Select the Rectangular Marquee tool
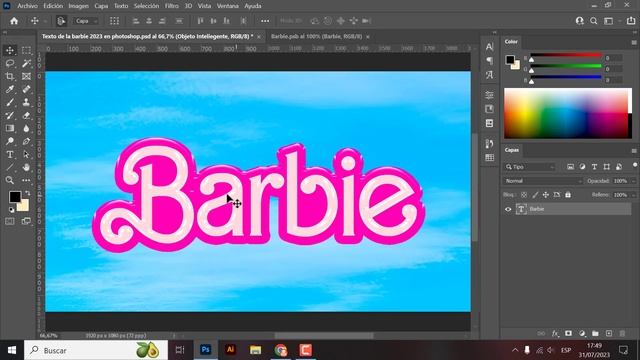Viewport: 640px width, 360px height. [26, 50]
